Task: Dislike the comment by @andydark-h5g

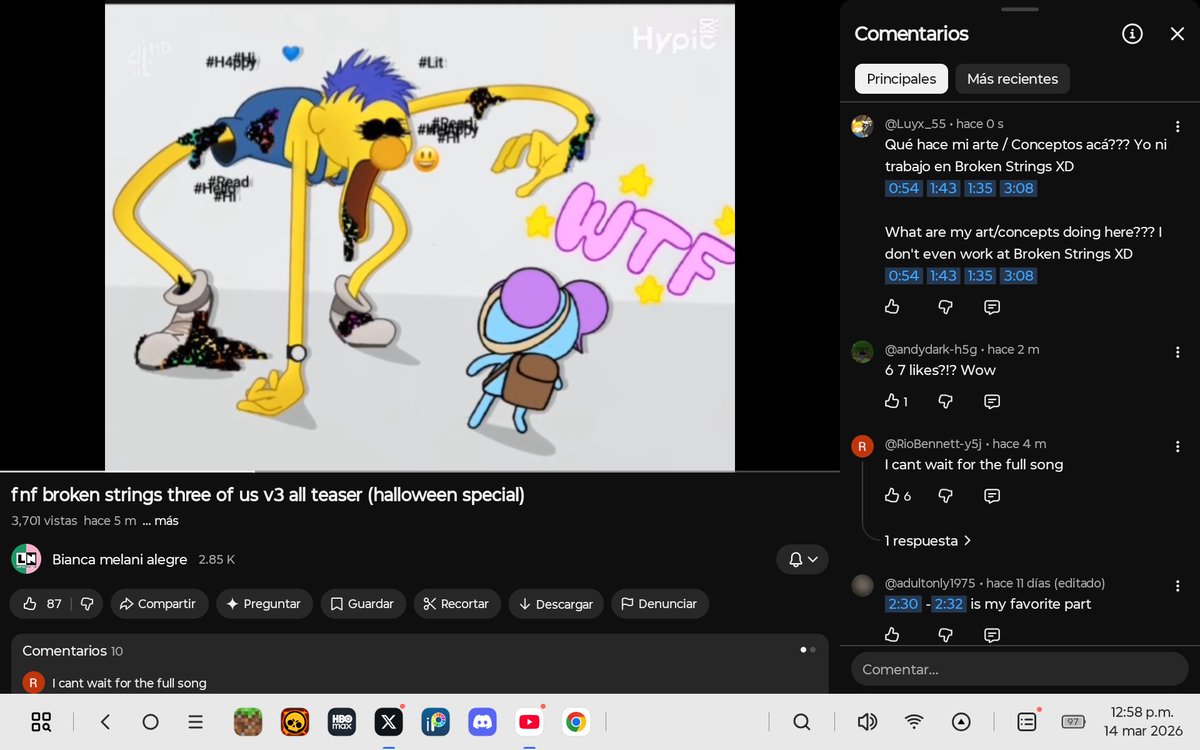Action: point(945,401)
